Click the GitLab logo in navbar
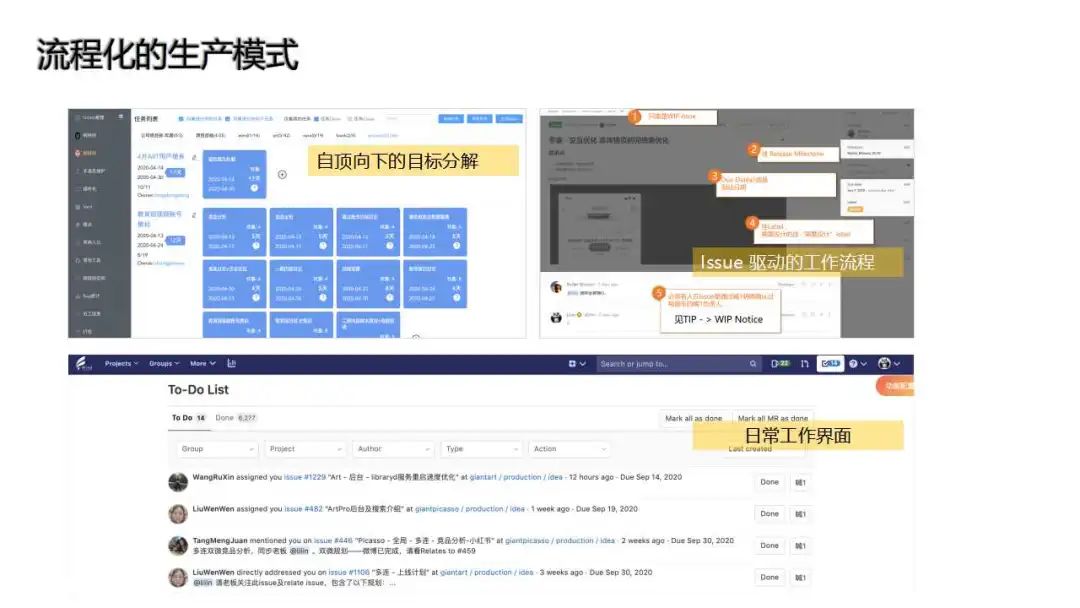This screenshot has height=608, width=1080. pos(83,364)
